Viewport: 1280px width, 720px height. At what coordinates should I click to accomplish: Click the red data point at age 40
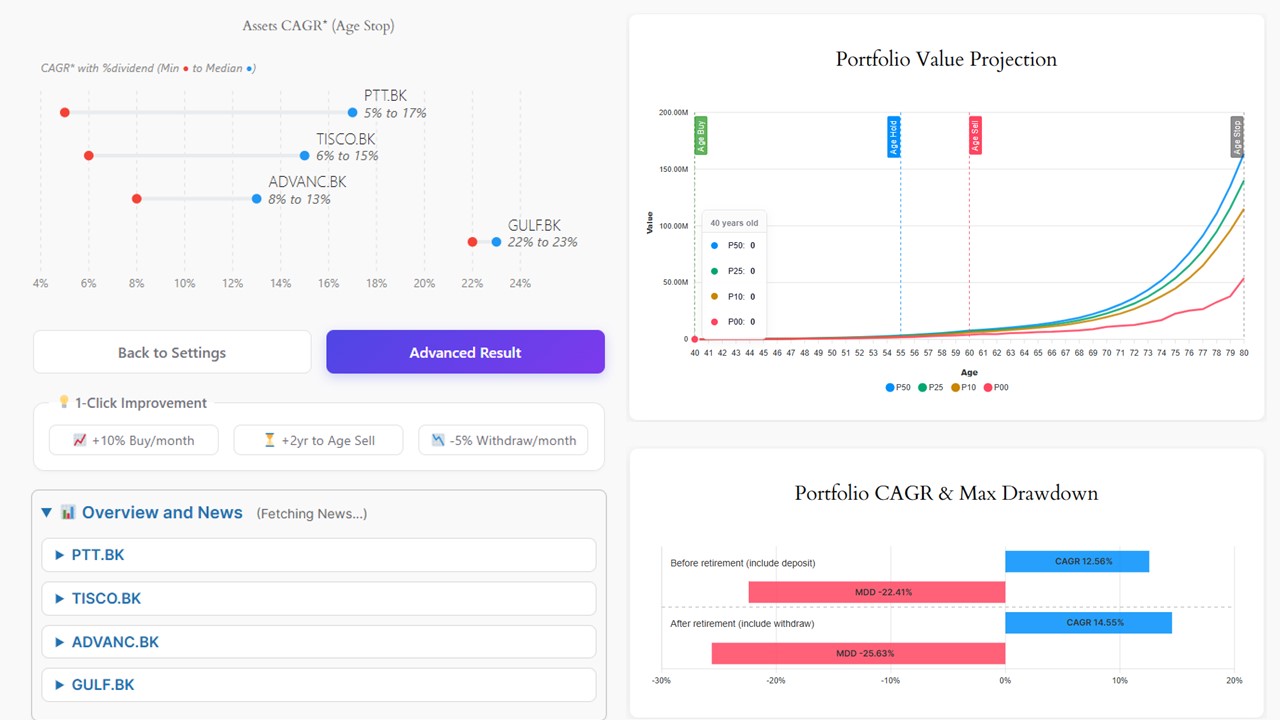(x=694, y=339)
